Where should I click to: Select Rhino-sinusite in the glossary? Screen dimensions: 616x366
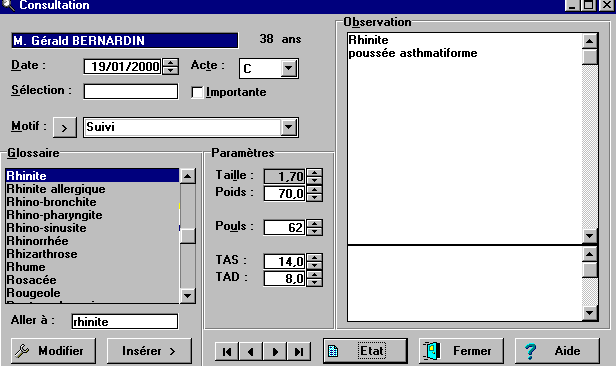pos(92,228)
